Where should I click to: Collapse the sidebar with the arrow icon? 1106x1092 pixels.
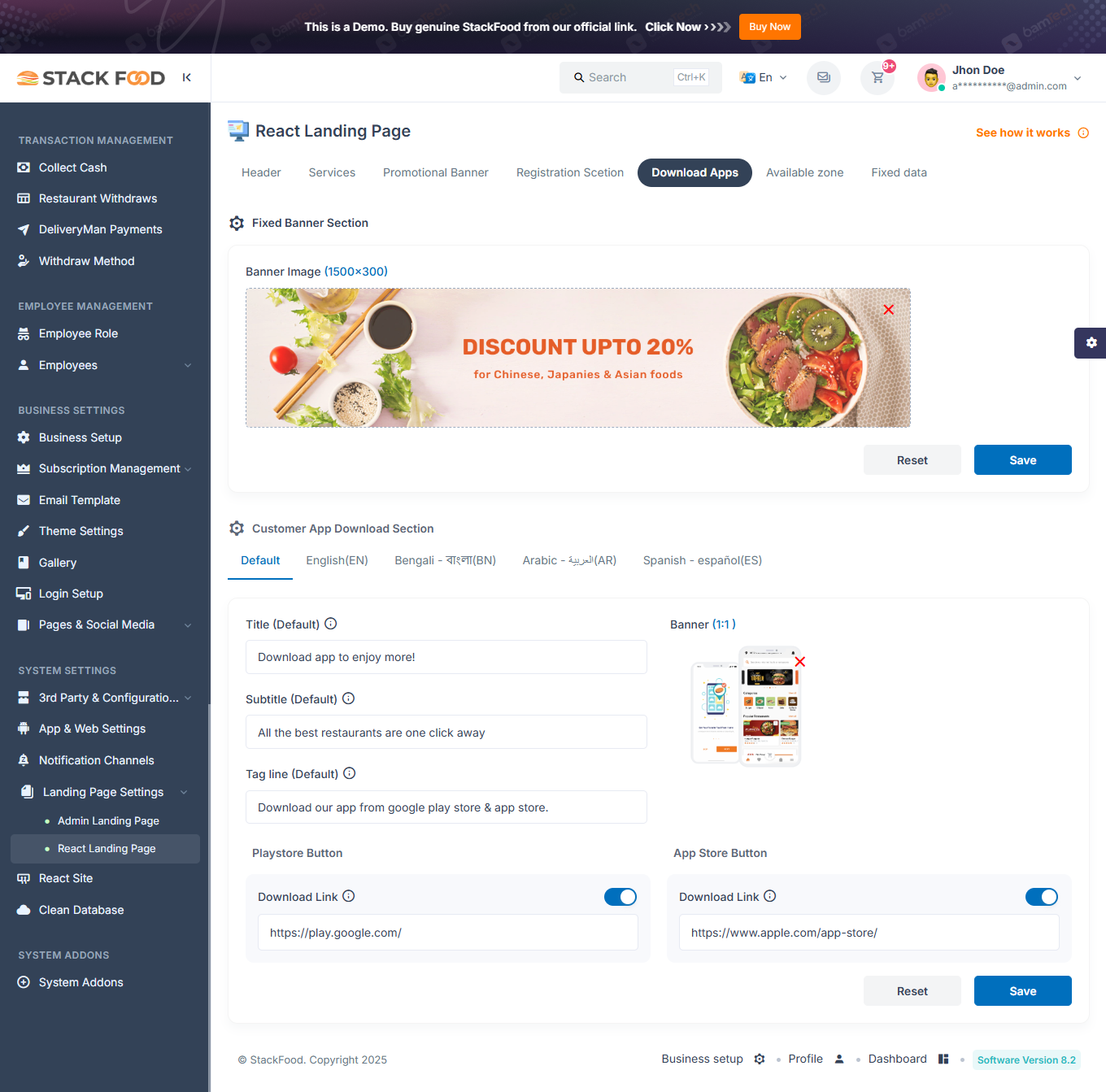pyautogui.click(x=187, y=77)
